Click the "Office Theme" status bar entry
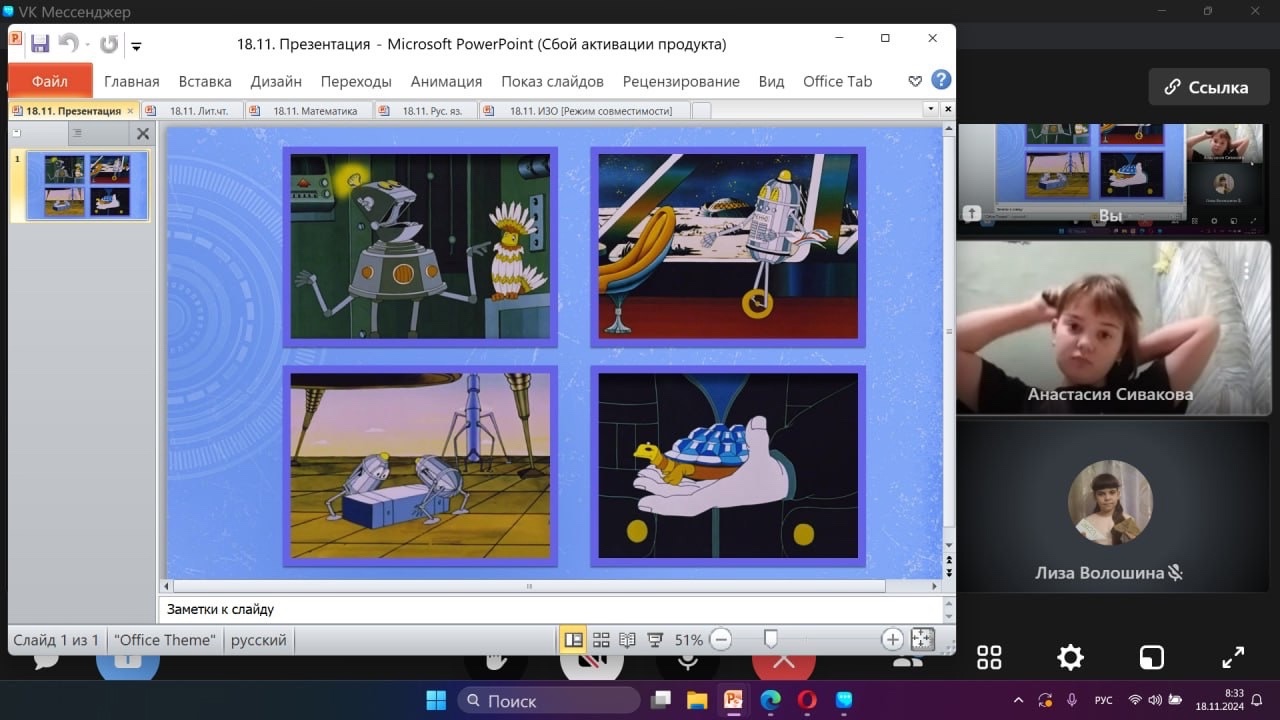 (x=164, y=640)
